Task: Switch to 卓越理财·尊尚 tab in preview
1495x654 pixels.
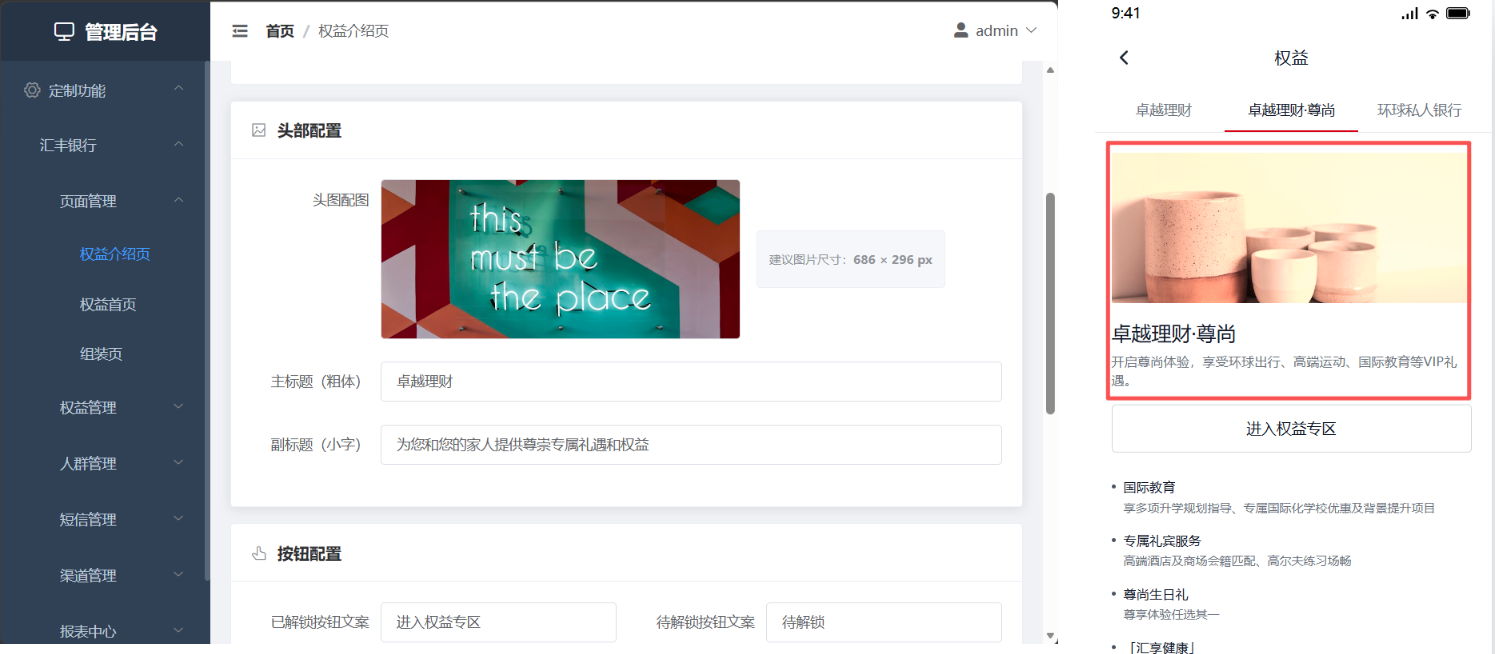Action: pyautogui.click(x=1291, y=110)
